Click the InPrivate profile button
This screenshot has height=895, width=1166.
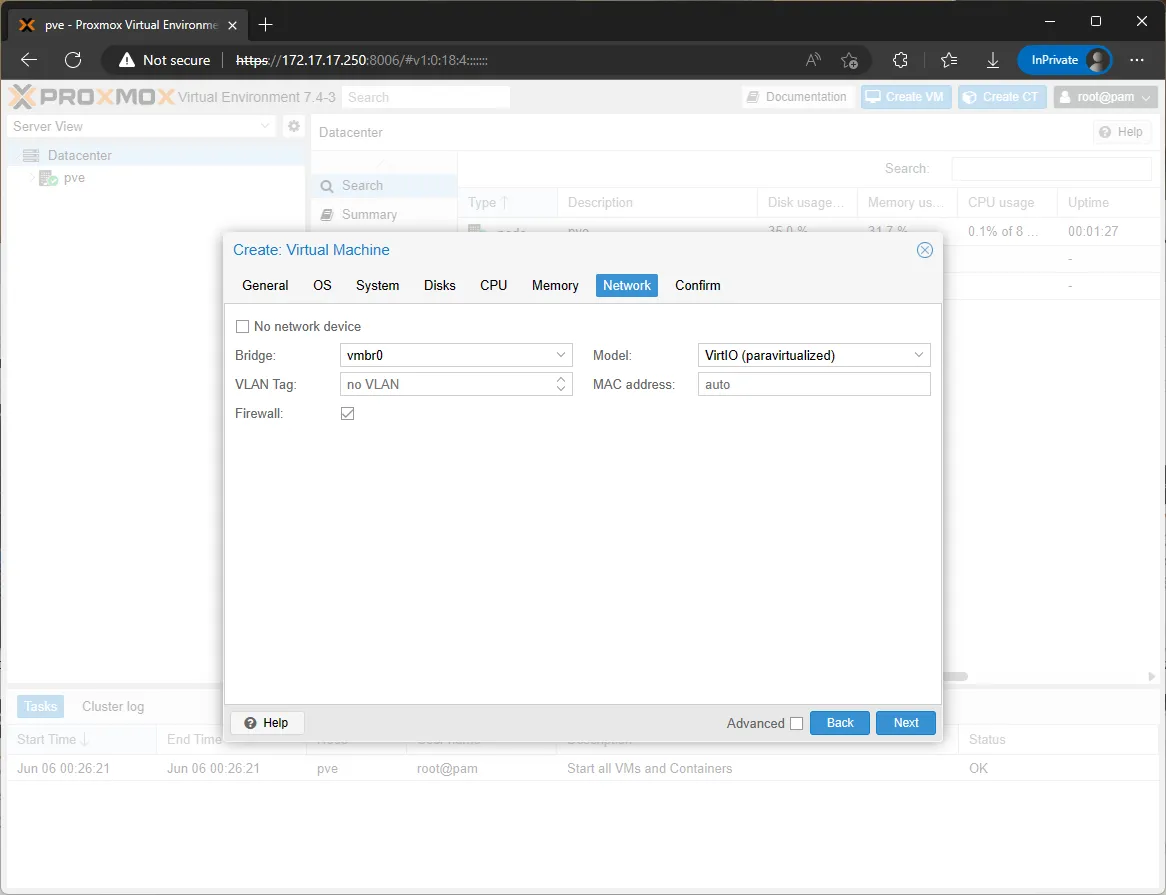coord(1064,60)
